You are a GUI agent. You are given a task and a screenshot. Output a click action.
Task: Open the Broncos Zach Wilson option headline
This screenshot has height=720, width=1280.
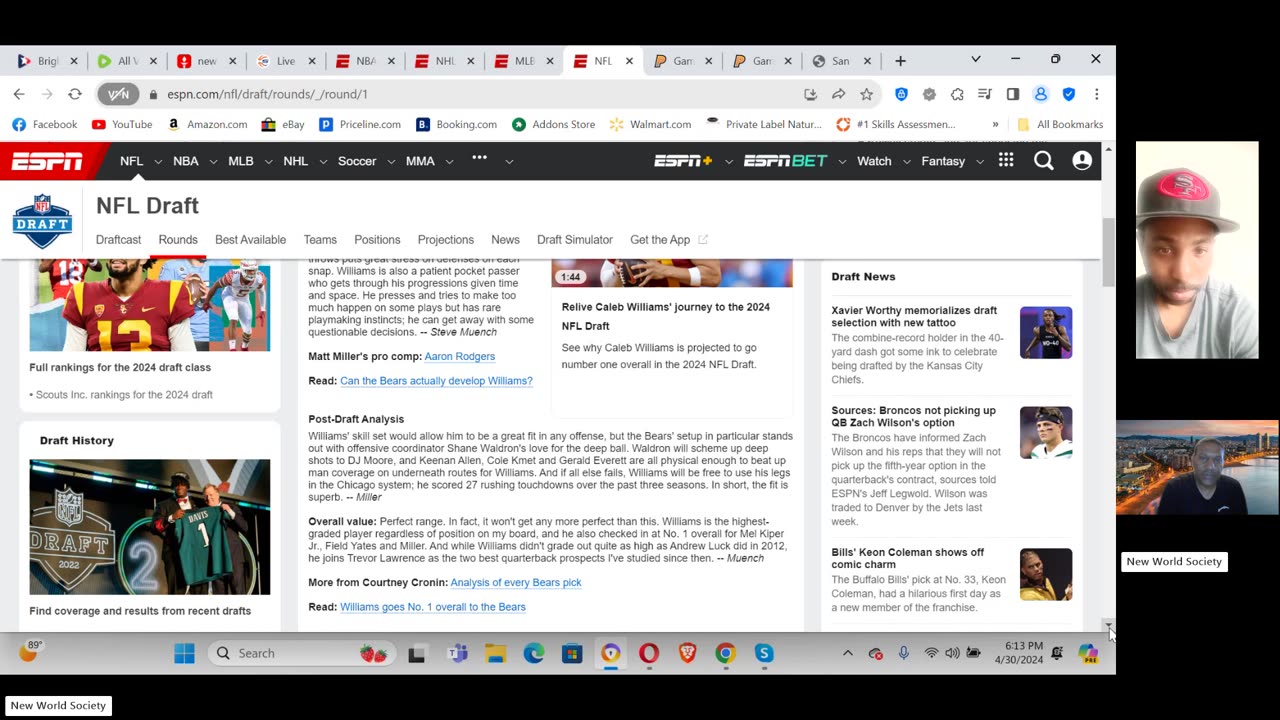point(914,416)
